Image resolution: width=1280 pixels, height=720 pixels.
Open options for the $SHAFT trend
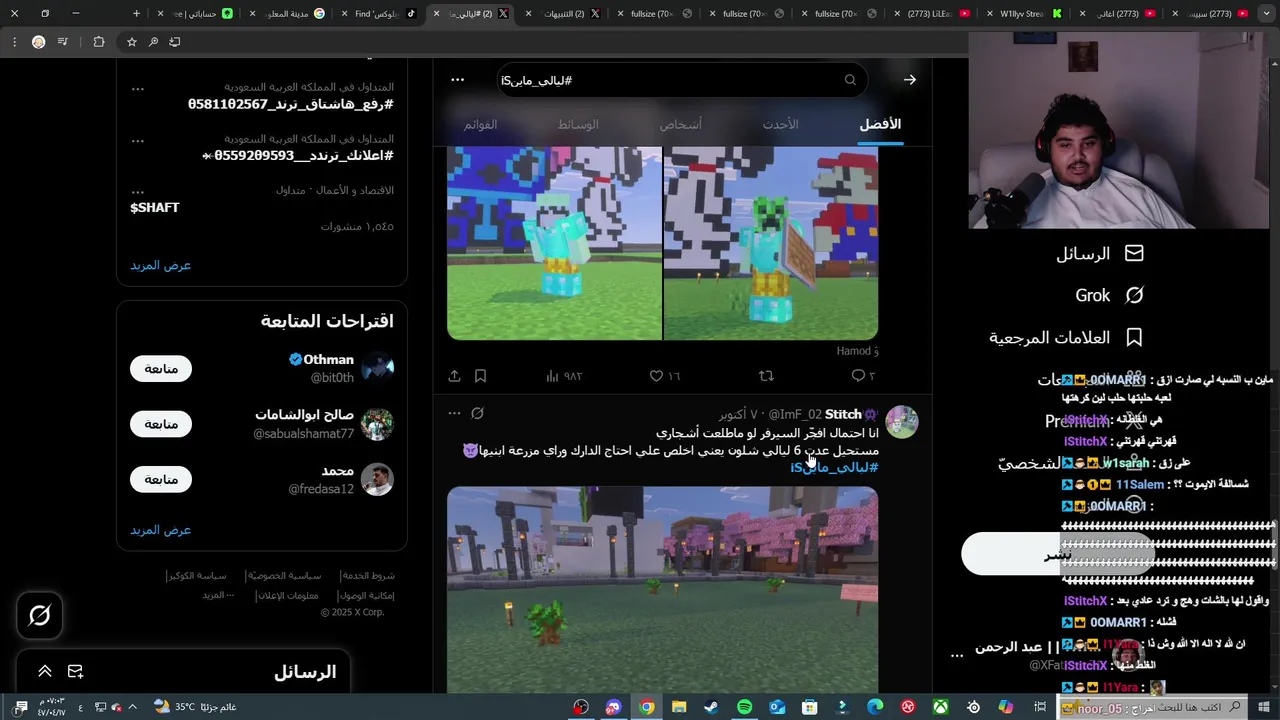138,192
